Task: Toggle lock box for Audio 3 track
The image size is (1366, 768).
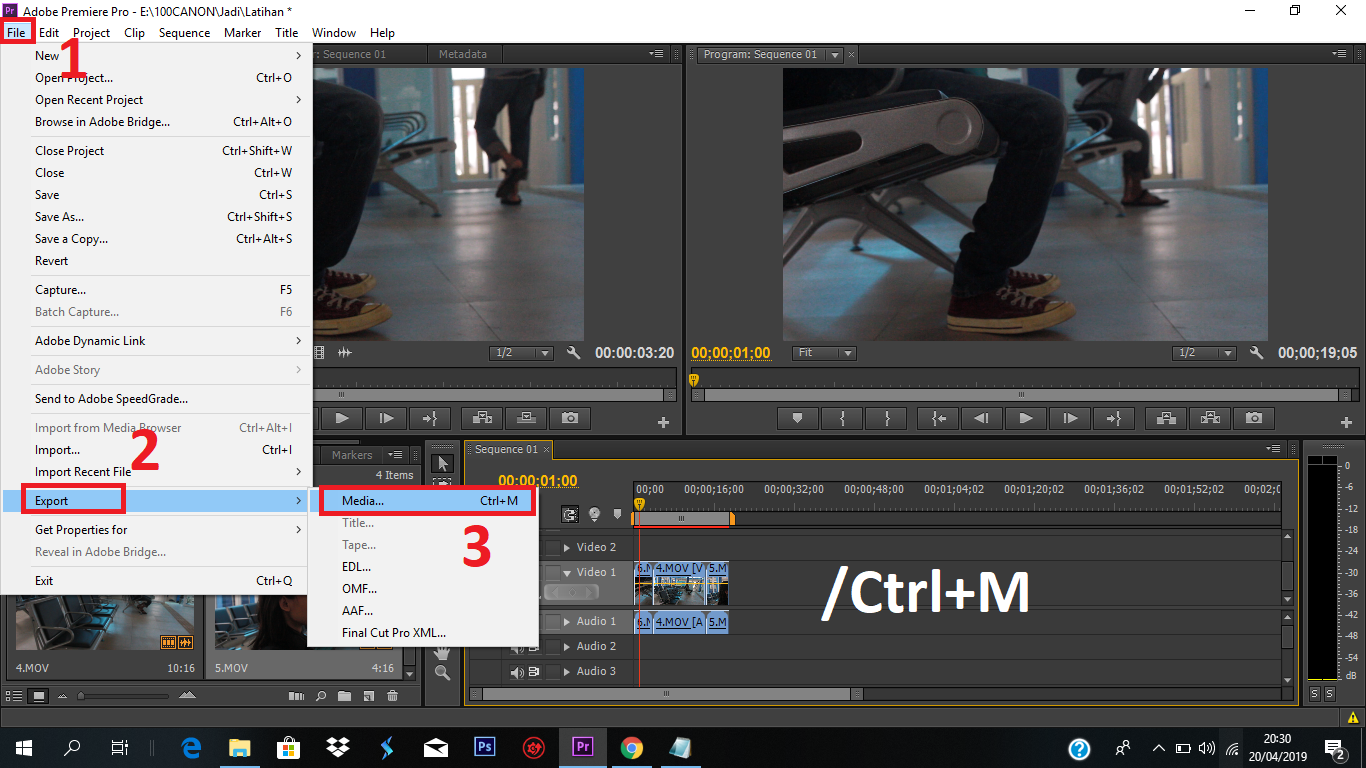Action: (553, 672)
